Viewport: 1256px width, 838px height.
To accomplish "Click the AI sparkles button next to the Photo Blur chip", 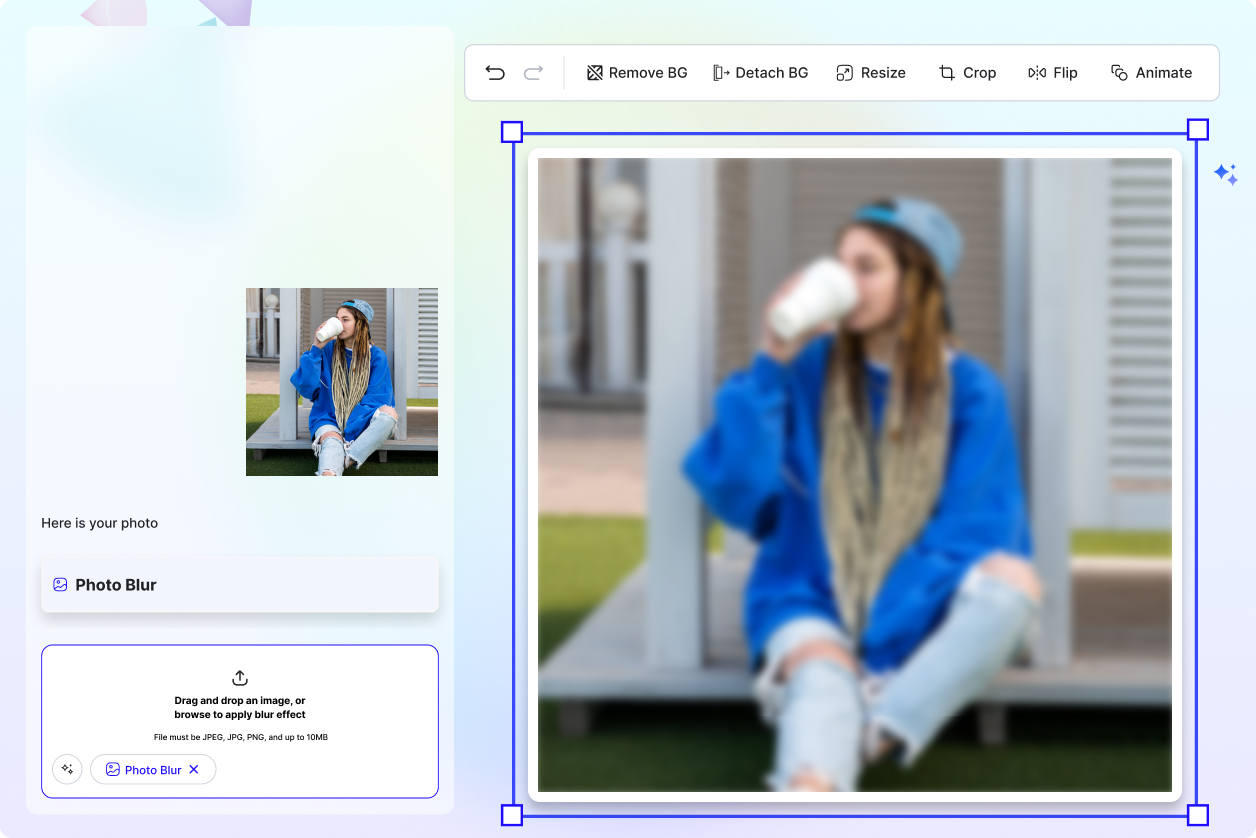I will point(67,769).
